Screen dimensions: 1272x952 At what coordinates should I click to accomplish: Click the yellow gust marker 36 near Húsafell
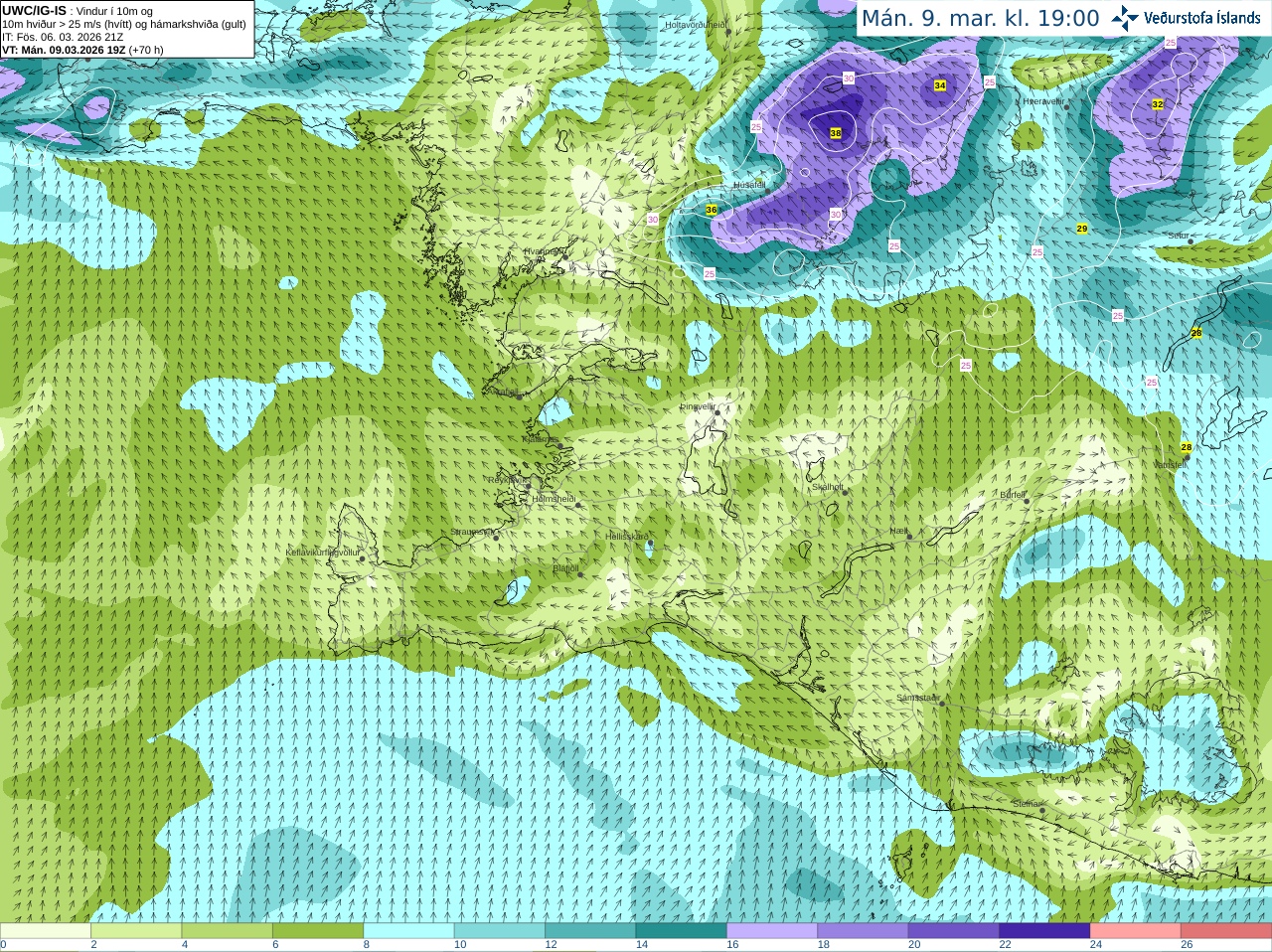coord(712,210)
